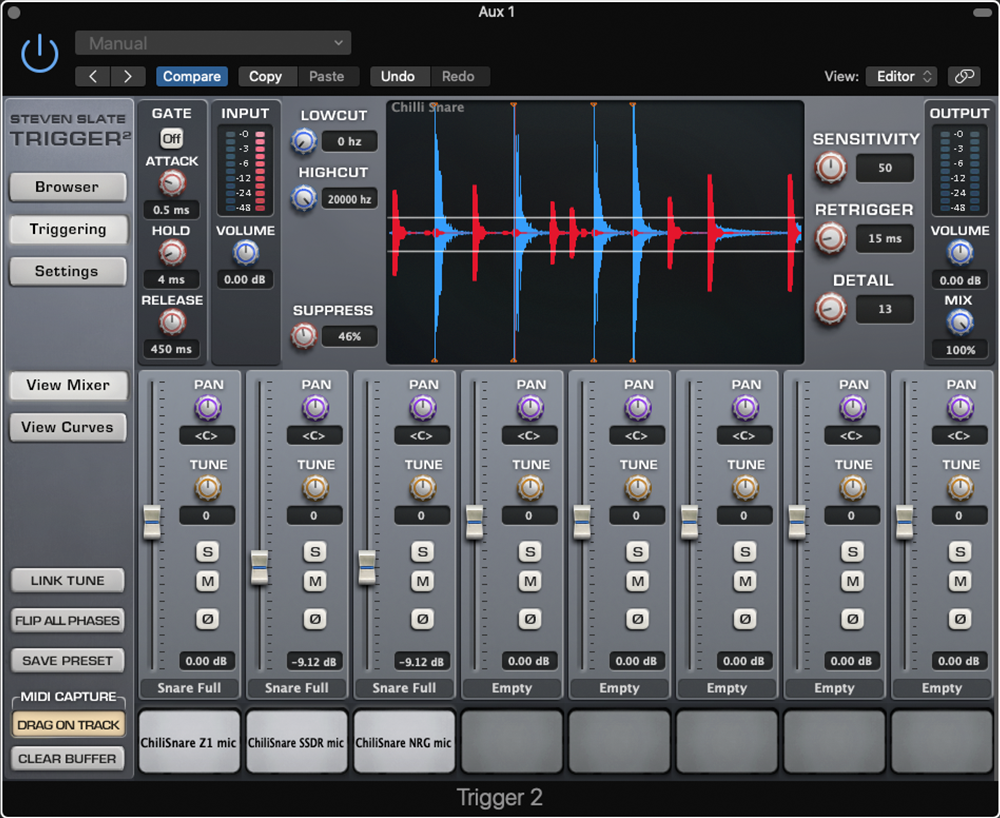1000x818 pixels.
Task: Flip phase on third Snare Full channel
Action: click(422, 619)
